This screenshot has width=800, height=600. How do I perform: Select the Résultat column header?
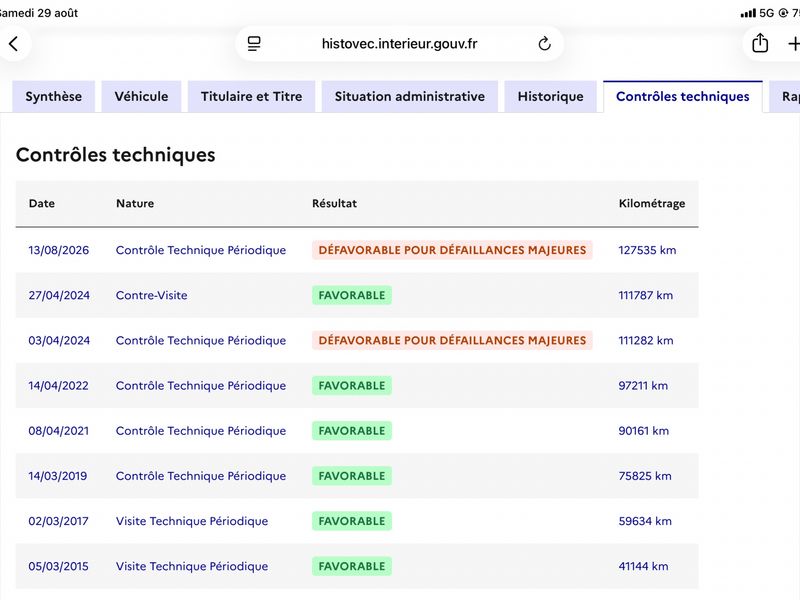point(335,204)
